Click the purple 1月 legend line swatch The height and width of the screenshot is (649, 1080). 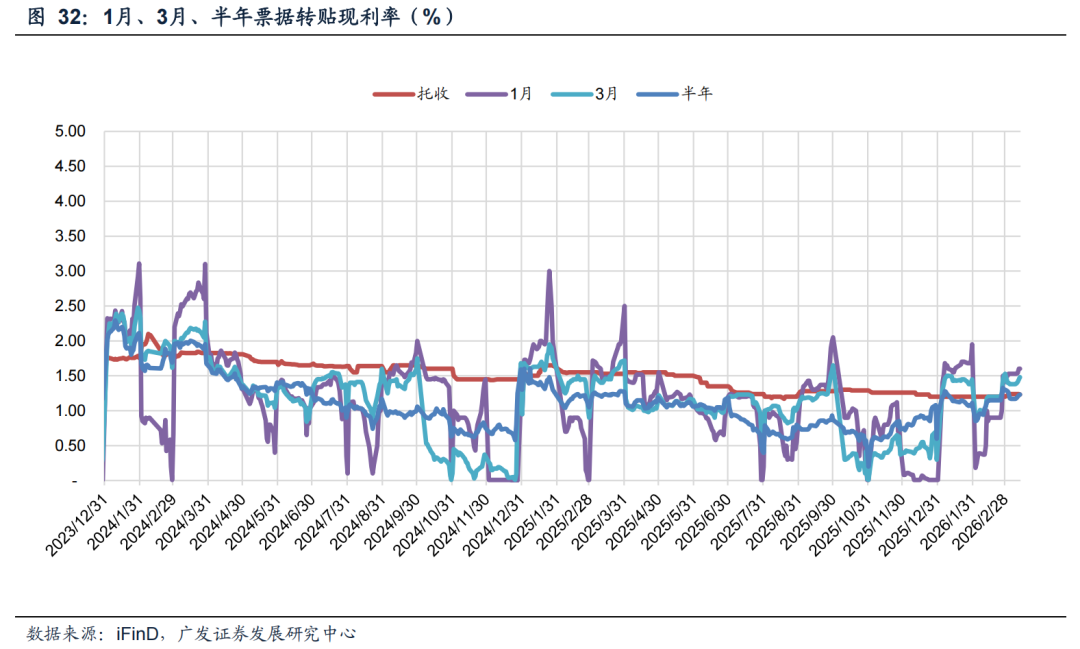click(x=486, y=94)
